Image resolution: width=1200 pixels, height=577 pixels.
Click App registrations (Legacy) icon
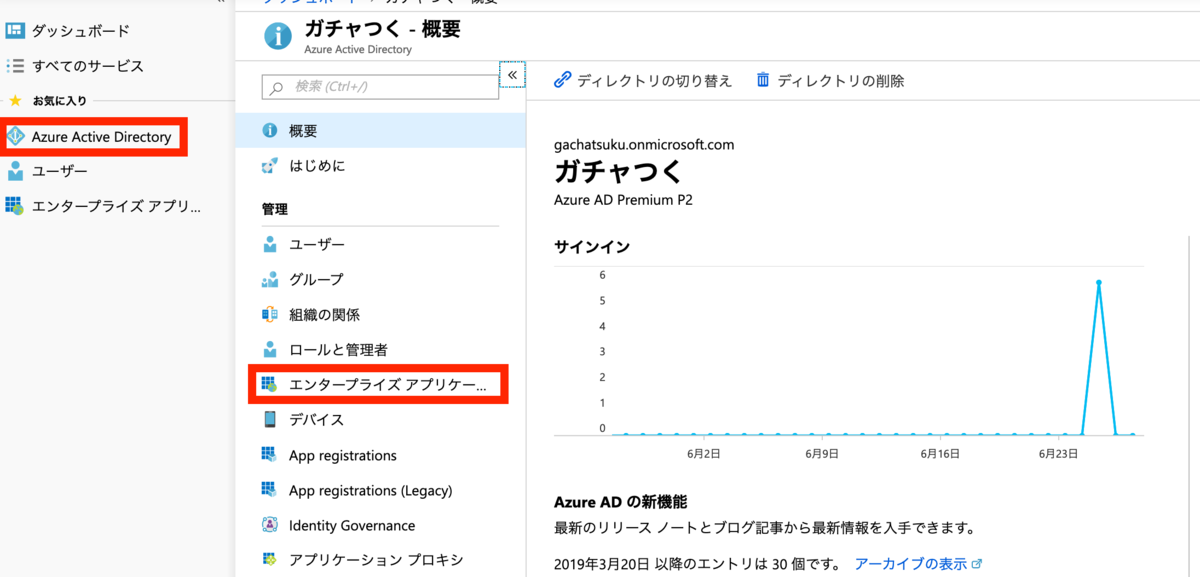269,490
